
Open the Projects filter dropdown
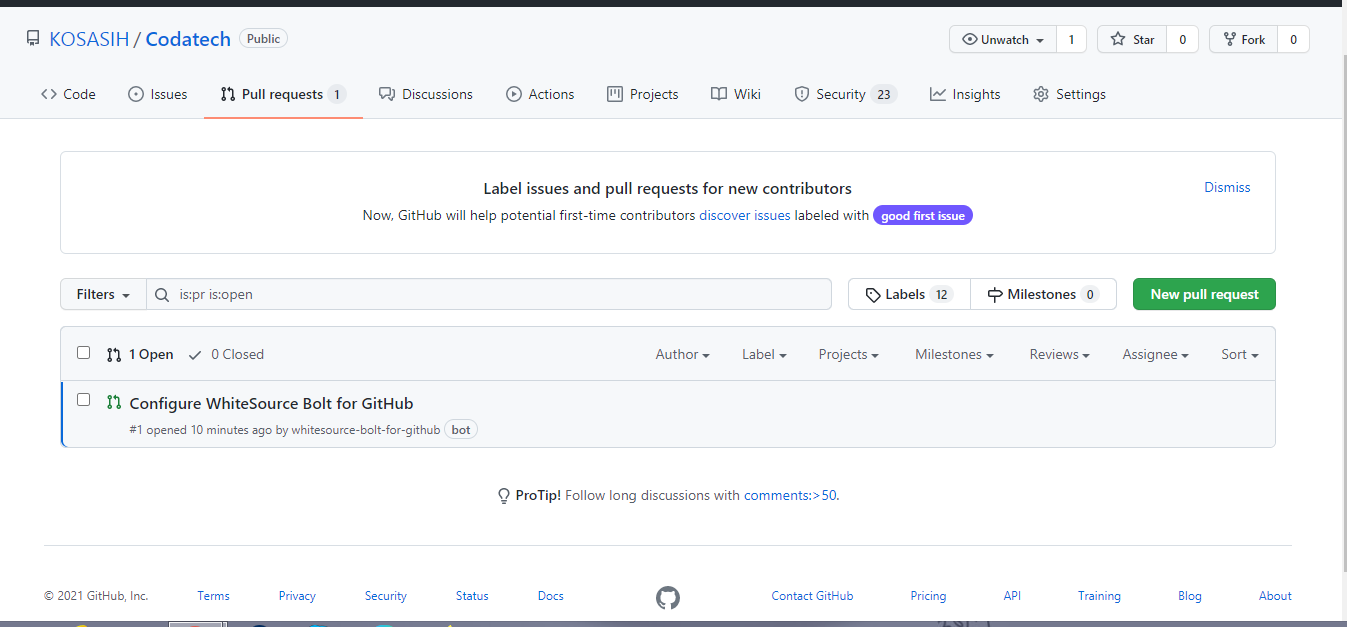(x=849, y=354)
